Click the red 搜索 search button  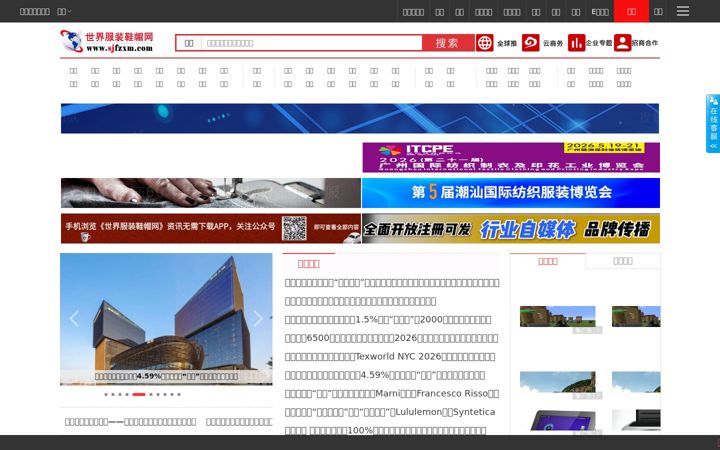coord(448,43)
